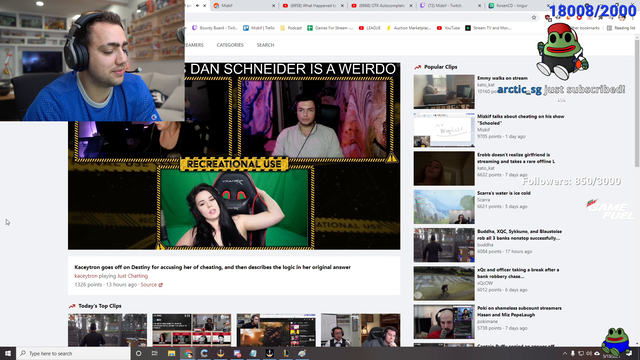Open the clip Source link
Image resolution: width=640 pixels, height=360 pixels.
click(151, 284)
